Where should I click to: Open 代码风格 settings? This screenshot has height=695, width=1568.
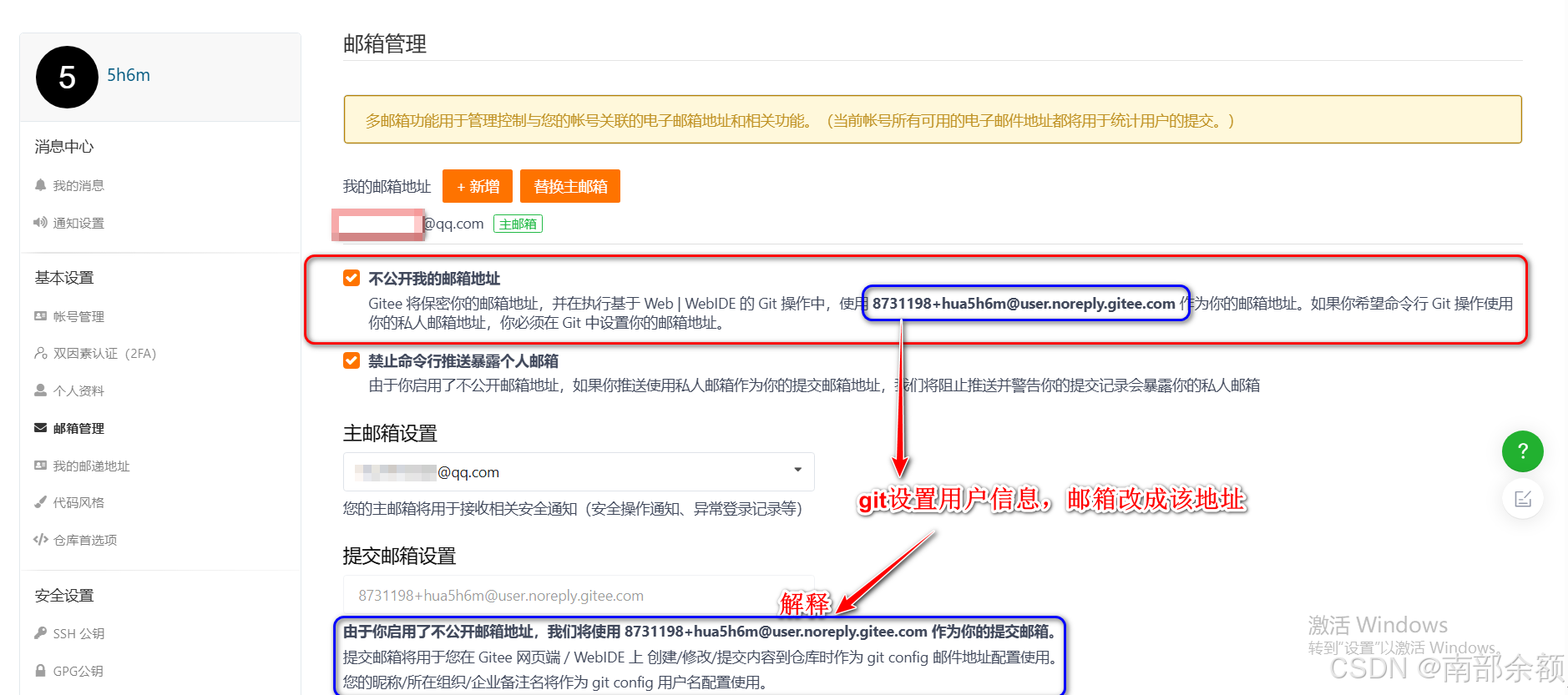click(78, 502)
